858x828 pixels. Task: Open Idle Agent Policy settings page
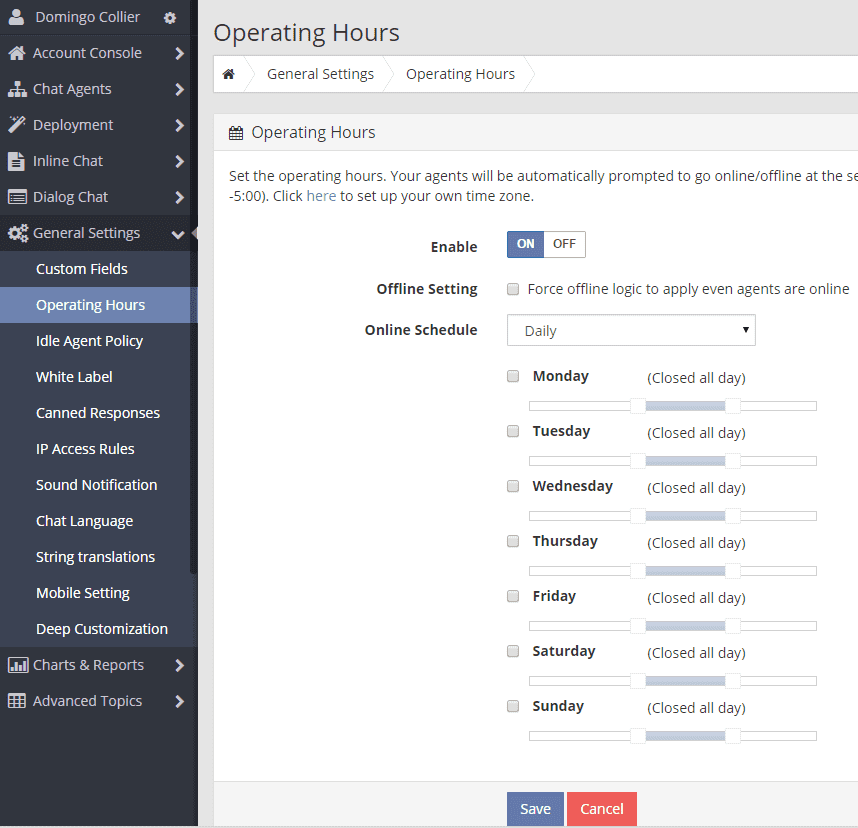click(89, 341)
